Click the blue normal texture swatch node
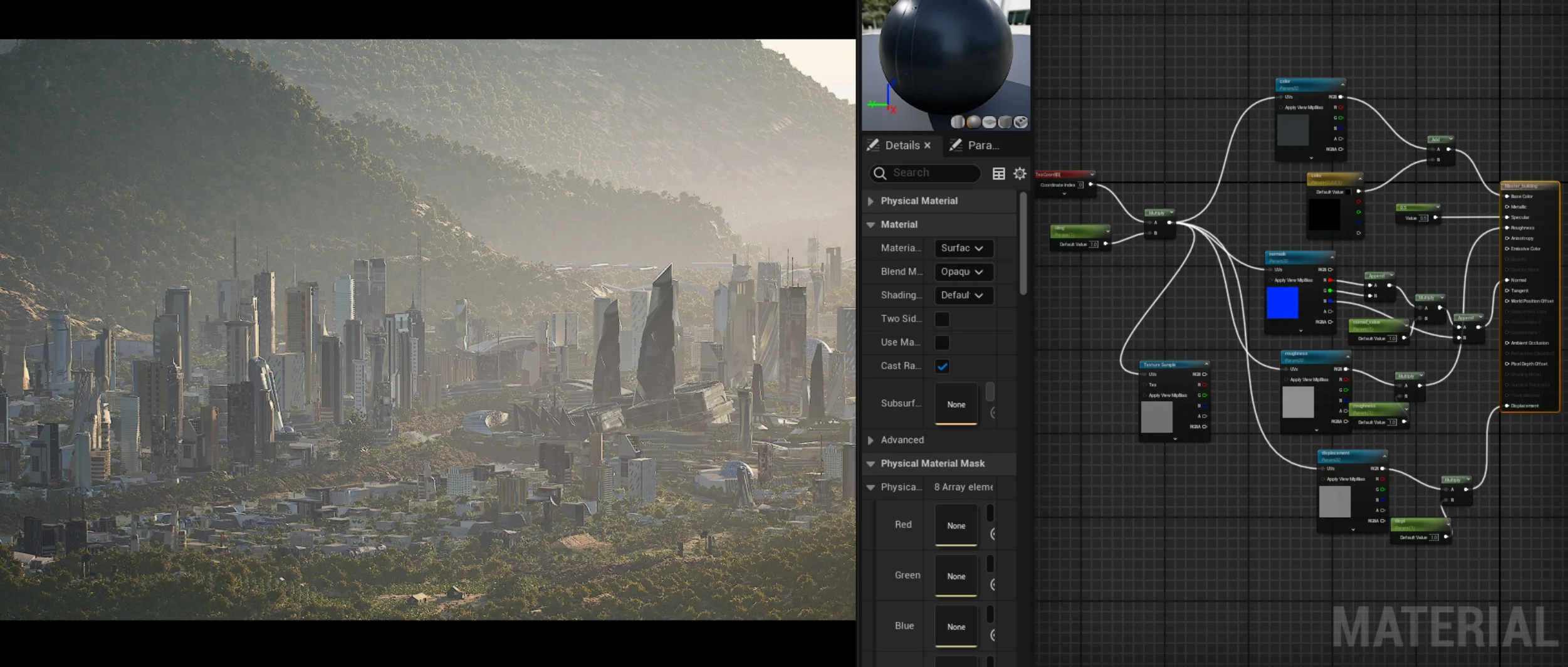 tap(1282, 303)
